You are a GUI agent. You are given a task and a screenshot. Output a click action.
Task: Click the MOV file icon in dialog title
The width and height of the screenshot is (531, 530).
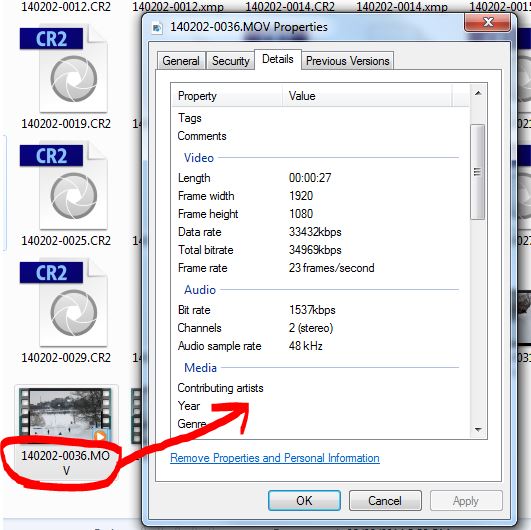pos(157,27)
